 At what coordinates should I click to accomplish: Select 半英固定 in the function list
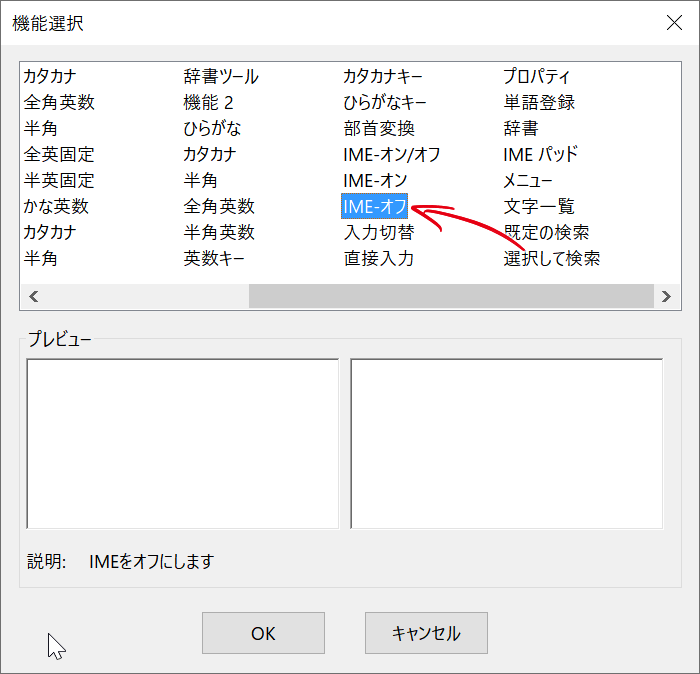tap(58, 180)
